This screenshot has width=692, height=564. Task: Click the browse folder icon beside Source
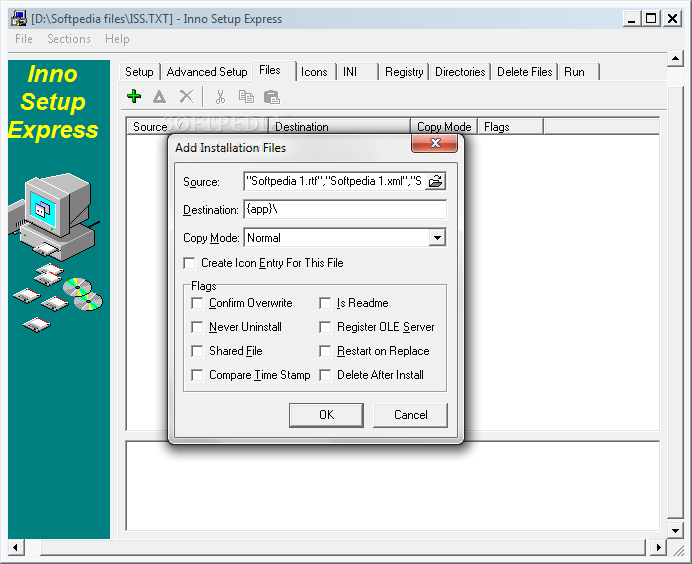[x=436, y=181]
